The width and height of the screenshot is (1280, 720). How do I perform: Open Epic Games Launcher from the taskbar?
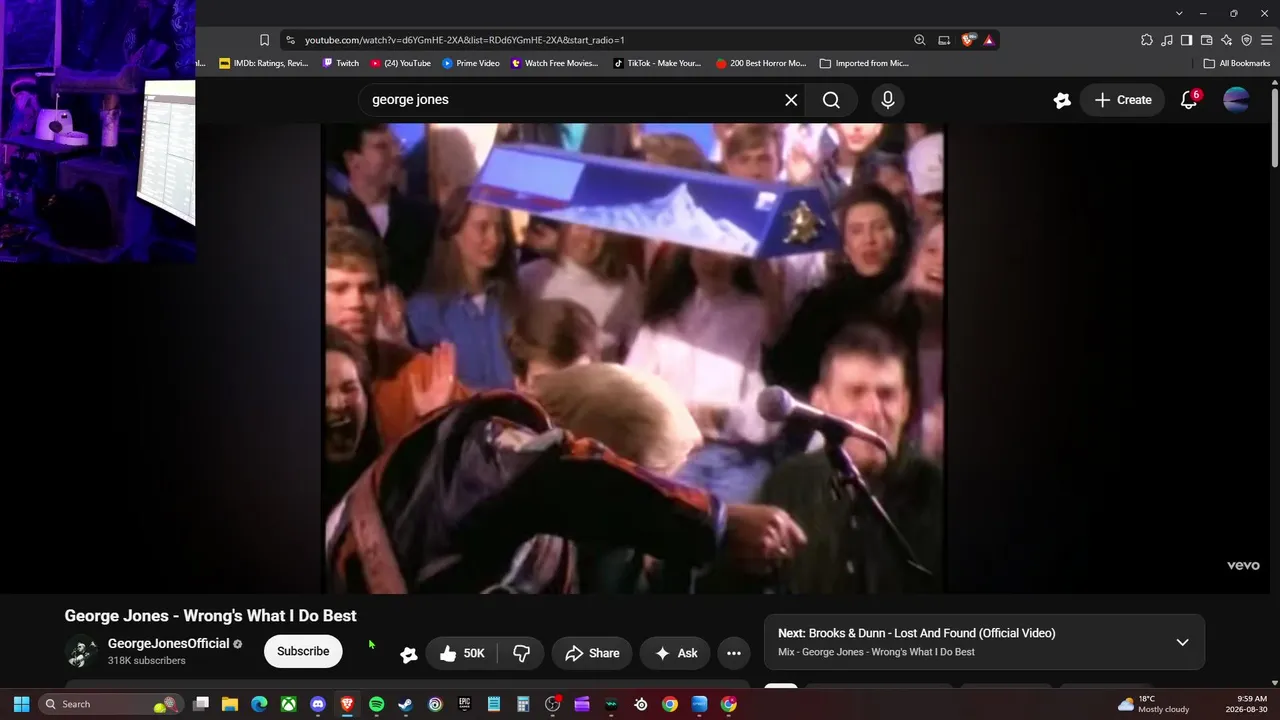(x=464, y=704)
